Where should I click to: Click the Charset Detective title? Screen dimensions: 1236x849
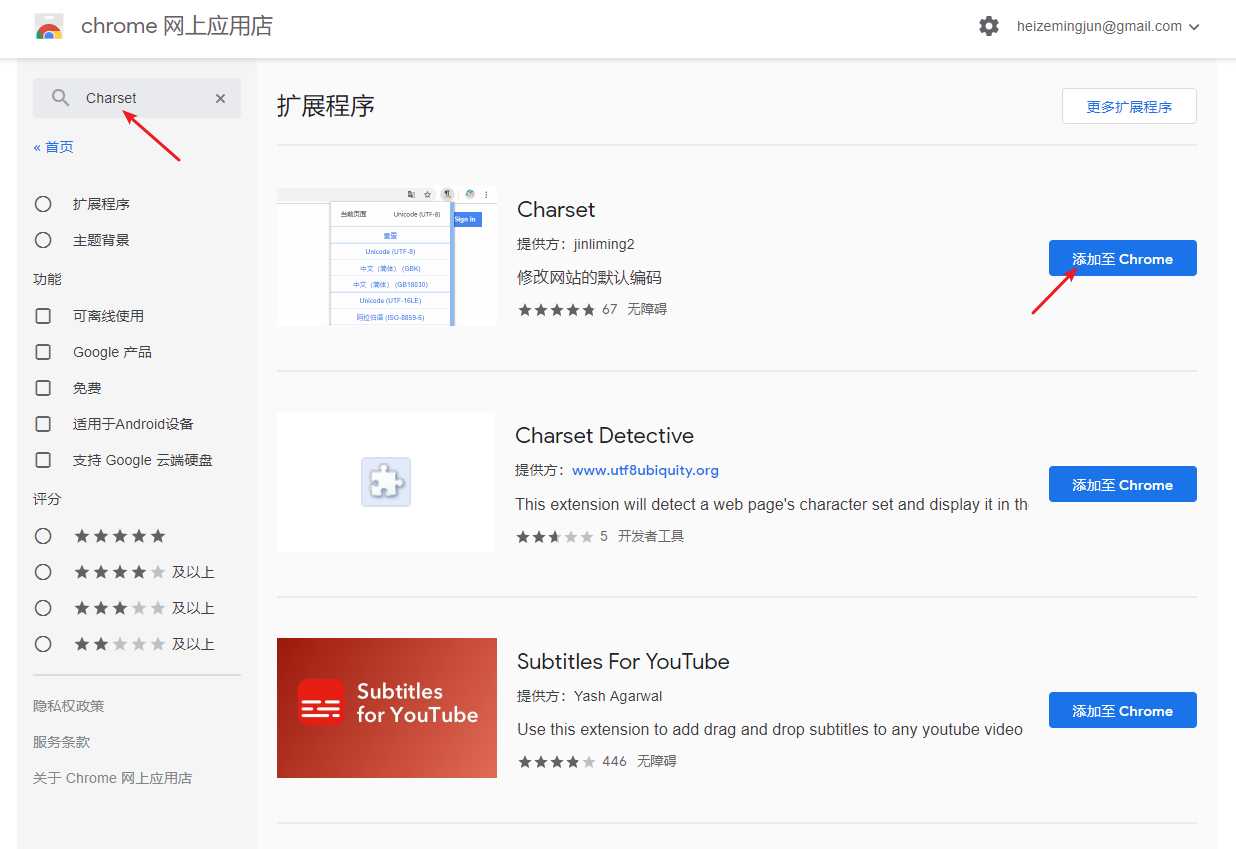(x=604, y=435)
